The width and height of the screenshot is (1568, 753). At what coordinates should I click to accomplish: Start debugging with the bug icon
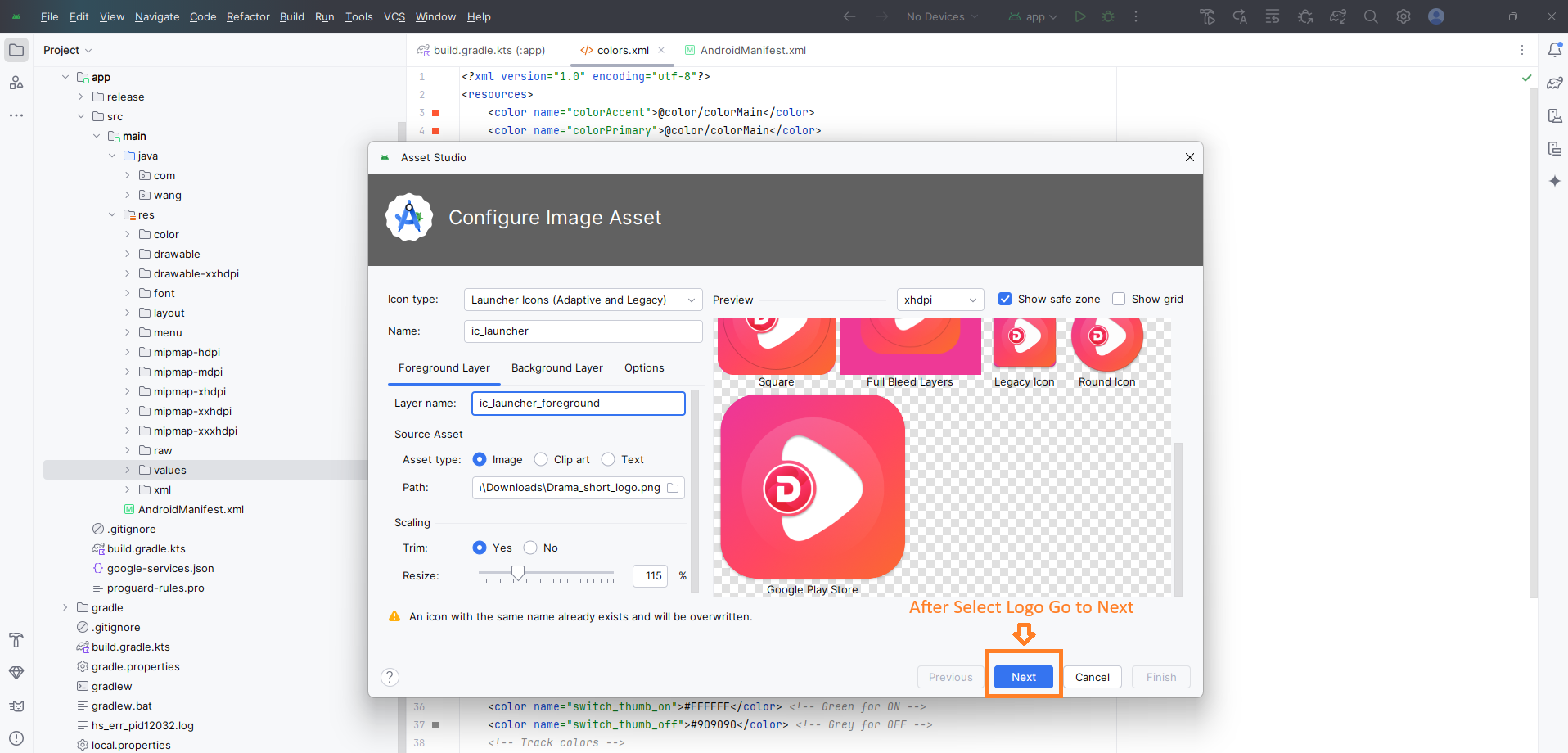click(1108, 16)
